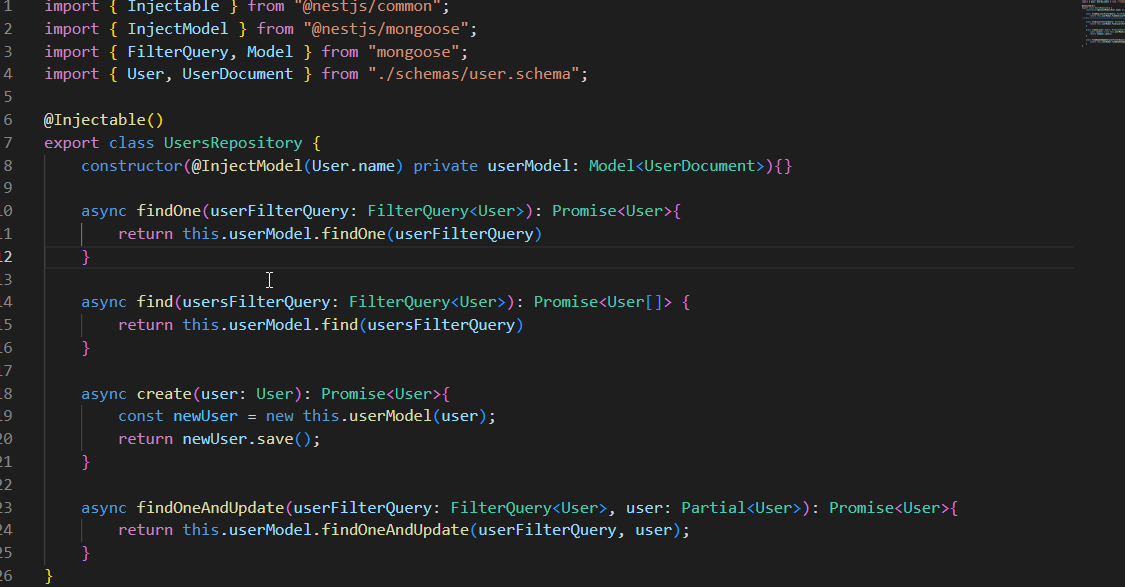1125x587 pixels.
Task: Click the constructor keyword
Action: (x=132, y=166)
